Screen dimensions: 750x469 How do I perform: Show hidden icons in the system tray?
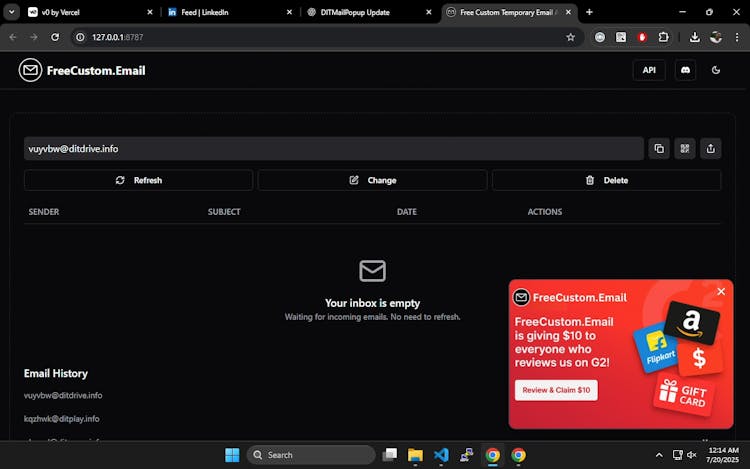[658, 455]
